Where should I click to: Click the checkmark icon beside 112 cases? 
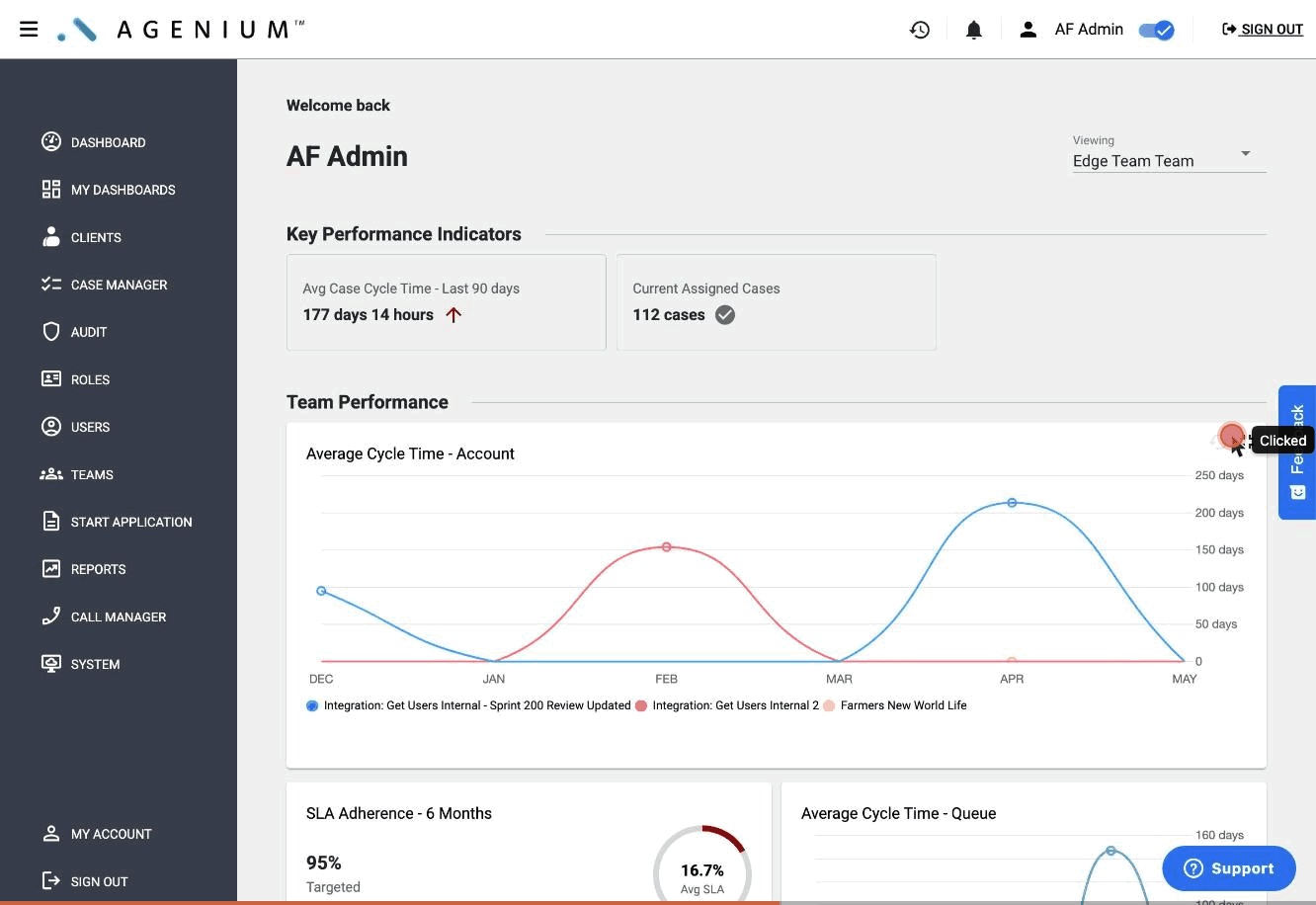[x=725, y=315]
